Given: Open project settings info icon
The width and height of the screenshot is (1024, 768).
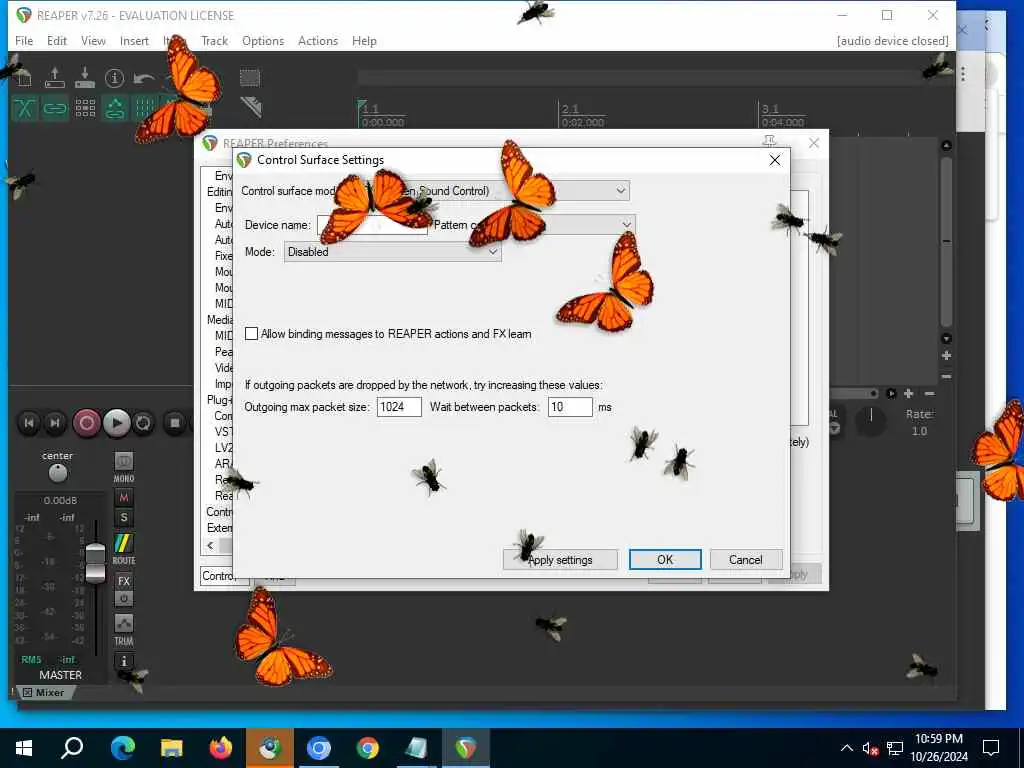Looking at the screenshot, I should [x=114, y=78].
